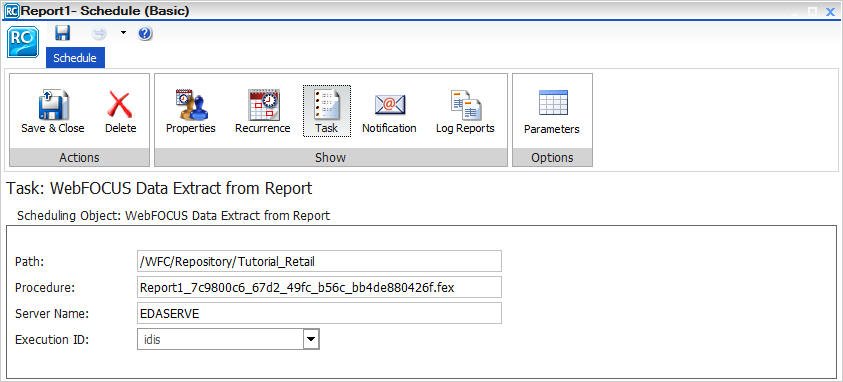
Task: Delete the schedule with the red X
Action: pyautogui.click(x=120, y=112)
